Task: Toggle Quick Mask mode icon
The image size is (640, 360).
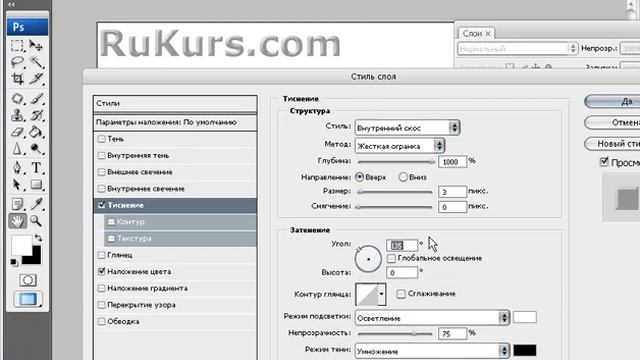Action: (x=28, y=280)
